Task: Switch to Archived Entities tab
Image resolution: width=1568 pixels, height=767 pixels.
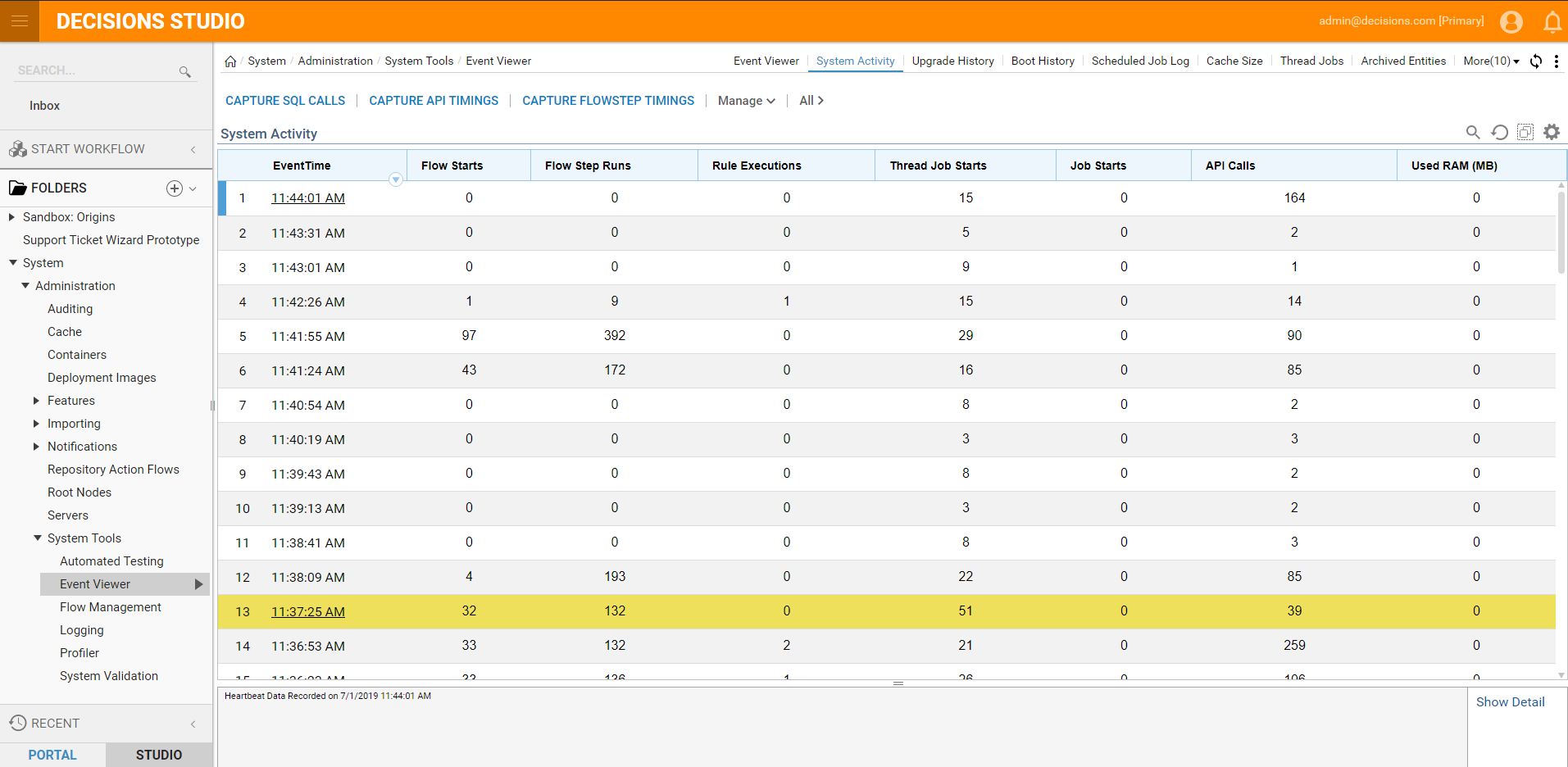Action: coord(1403,61)
